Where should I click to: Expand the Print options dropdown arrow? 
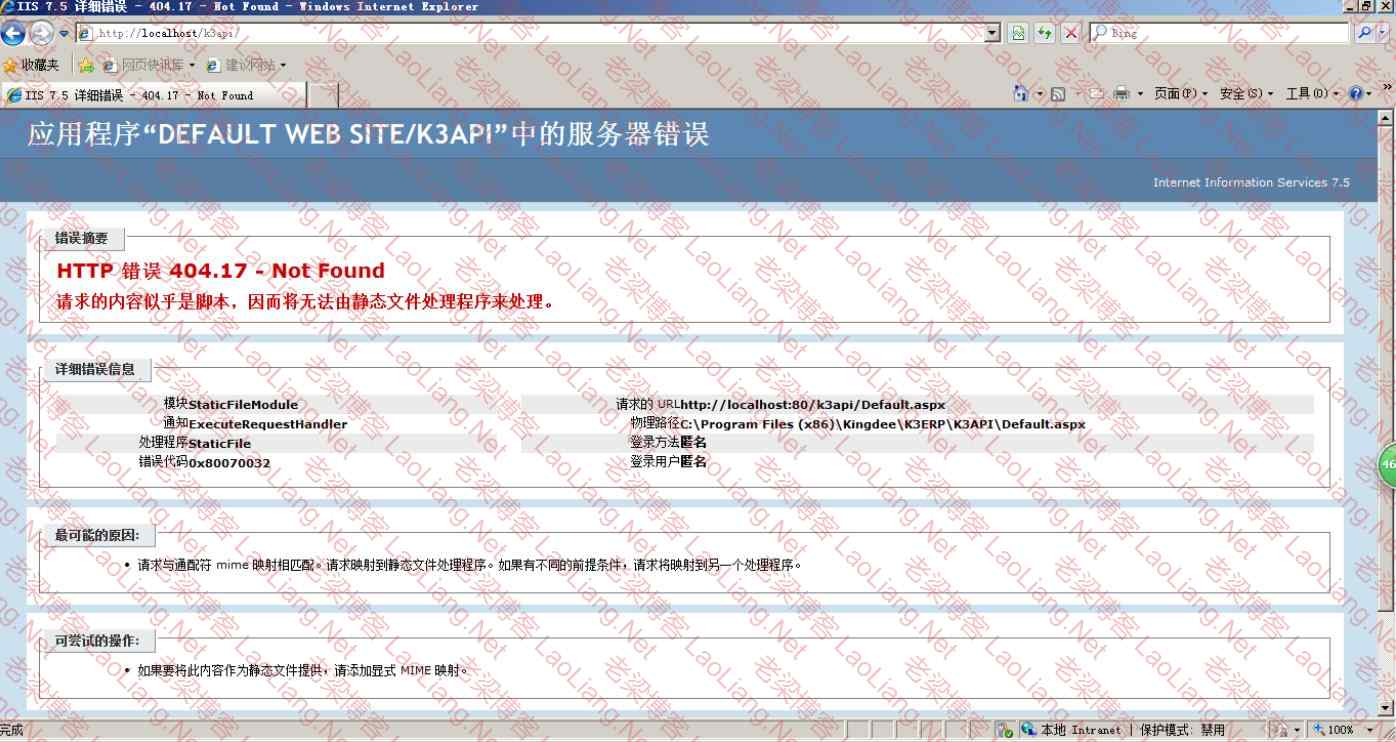(1140, 94)
